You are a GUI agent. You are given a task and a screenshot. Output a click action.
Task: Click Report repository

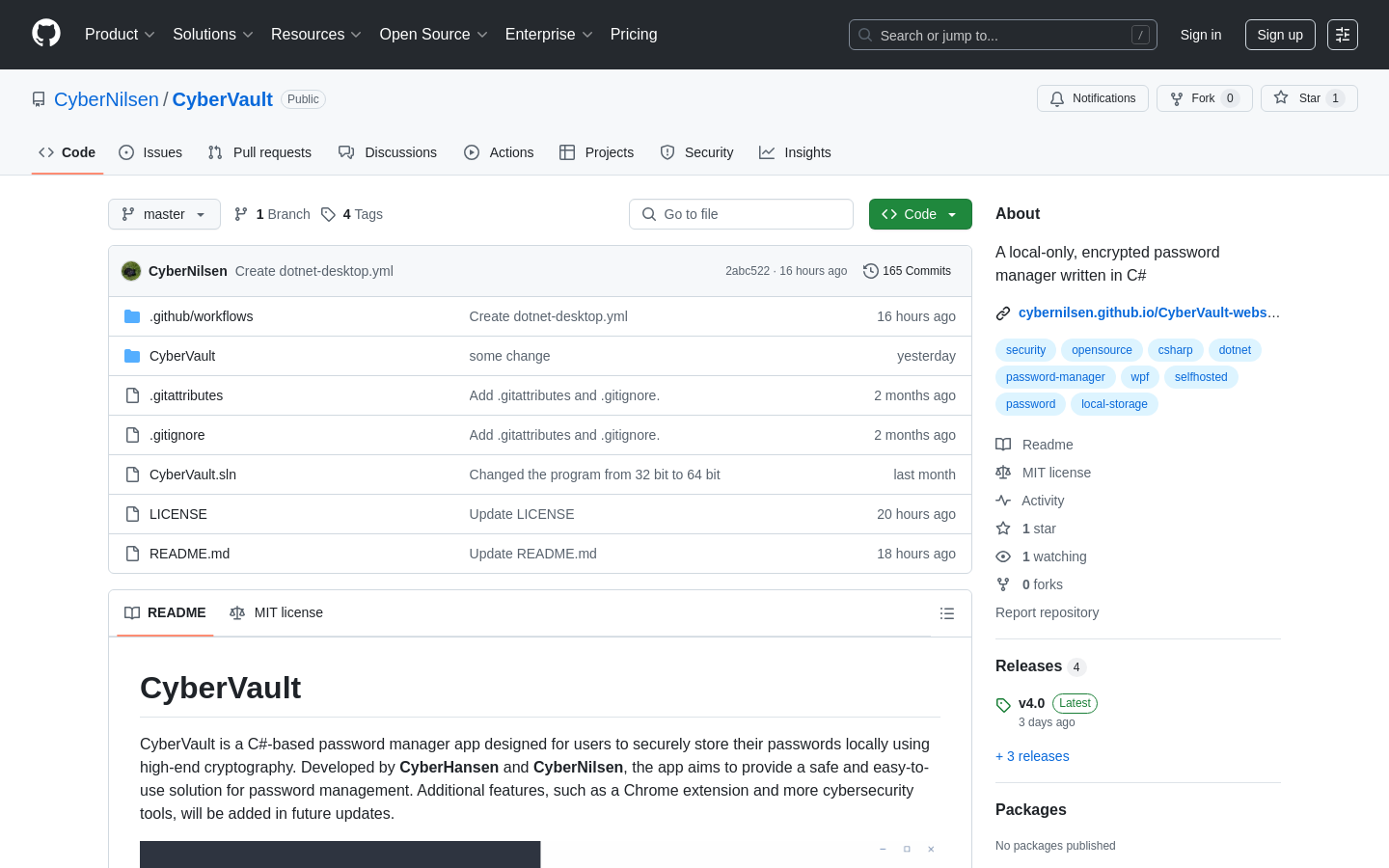(x=1047, y=612)
